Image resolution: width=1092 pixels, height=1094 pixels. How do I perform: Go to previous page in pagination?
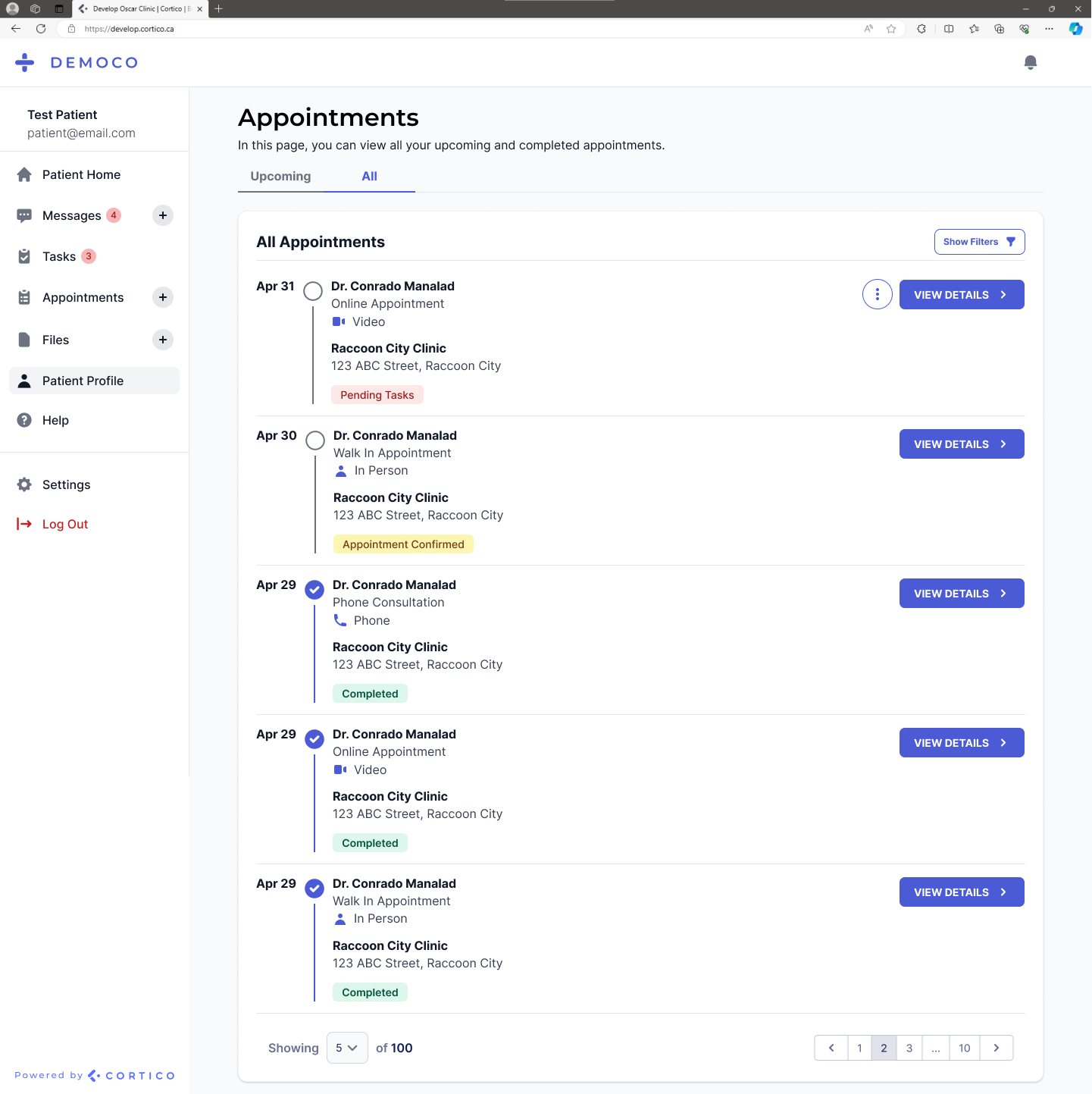(831, 1048)
